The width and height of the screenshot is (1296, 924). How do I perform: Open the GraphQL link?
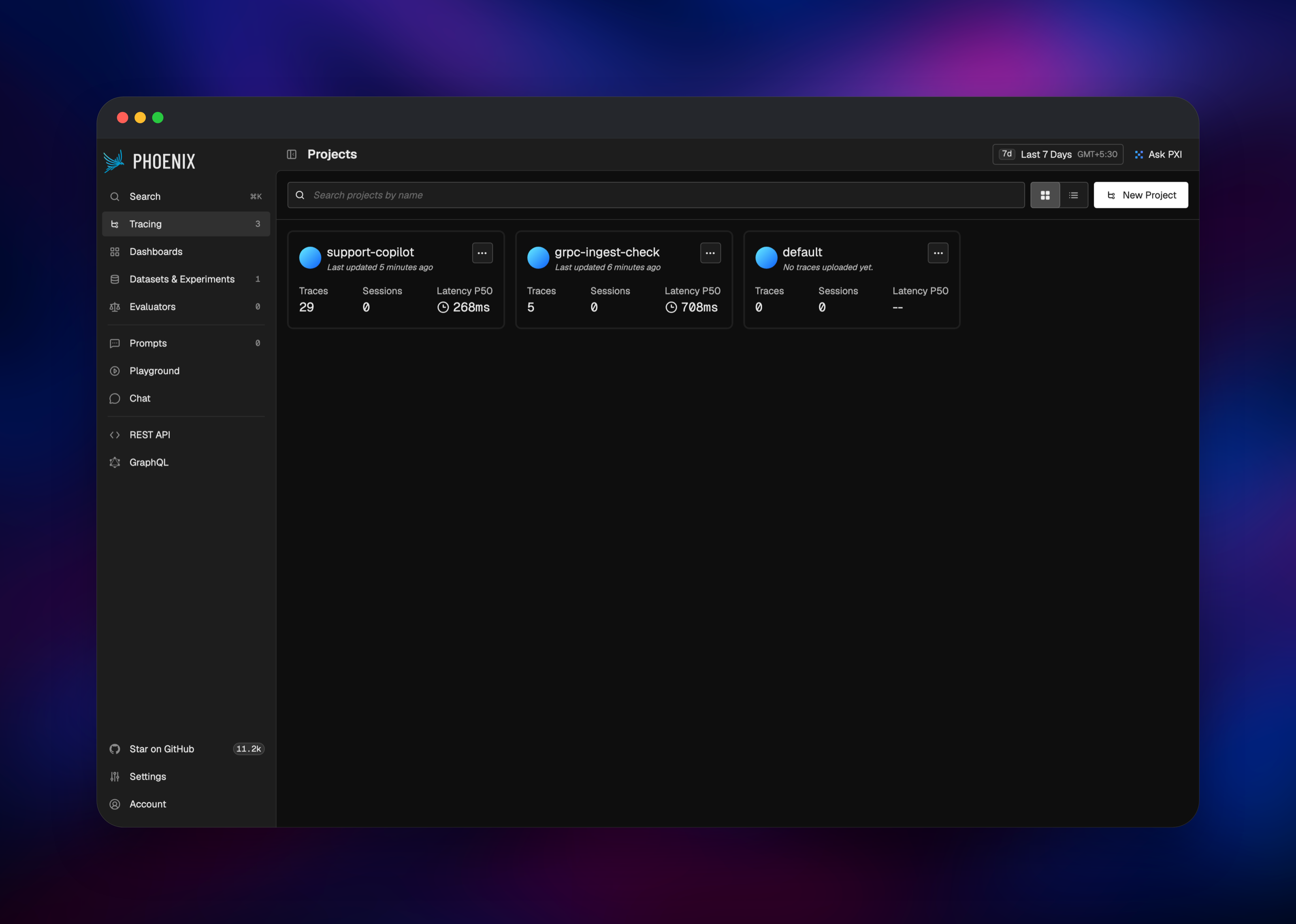pyautogui.click(x=186, y=462)
